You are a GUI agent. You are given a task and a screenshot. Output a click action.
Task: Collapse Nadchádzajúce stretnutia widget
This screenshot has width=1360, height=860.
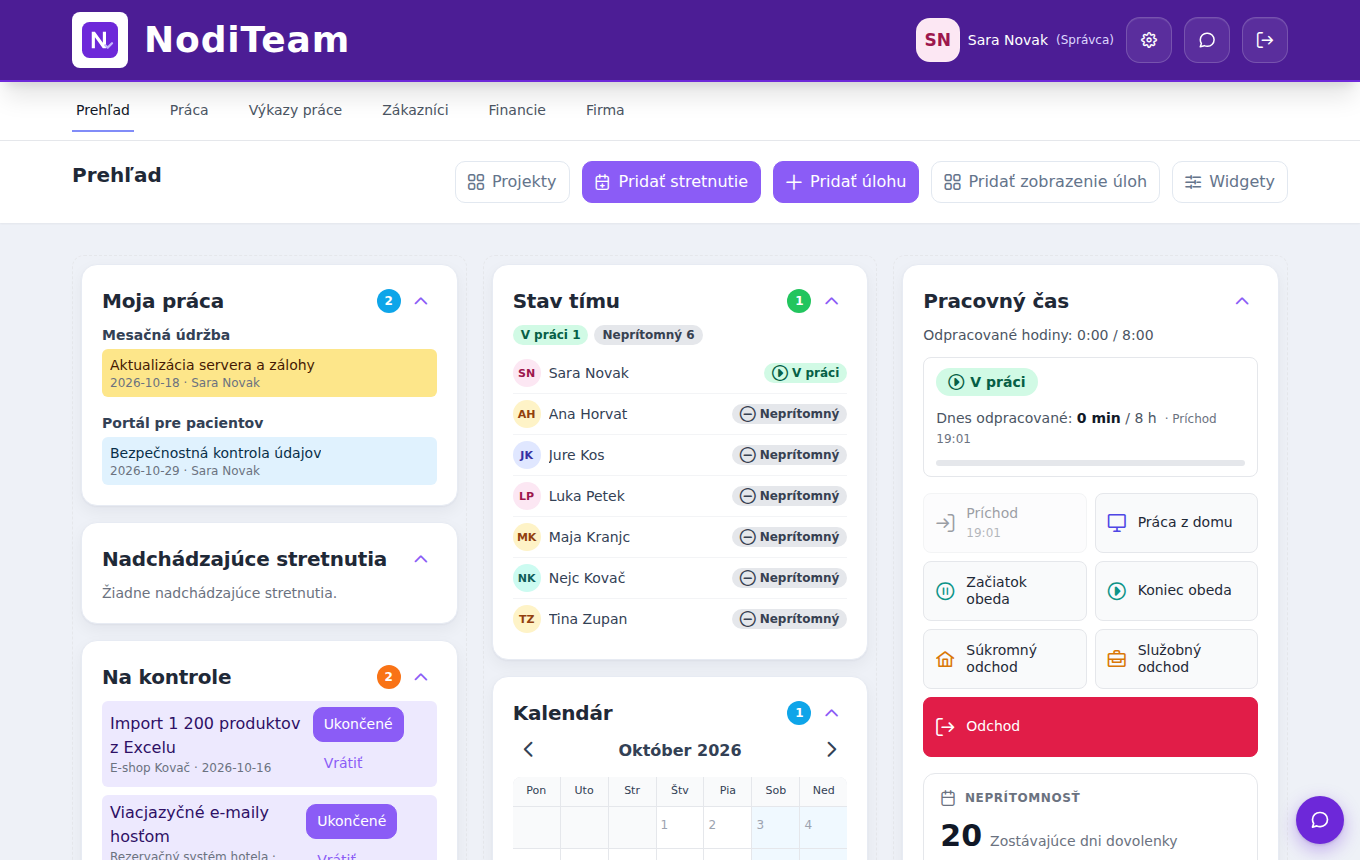pos(421,559)
